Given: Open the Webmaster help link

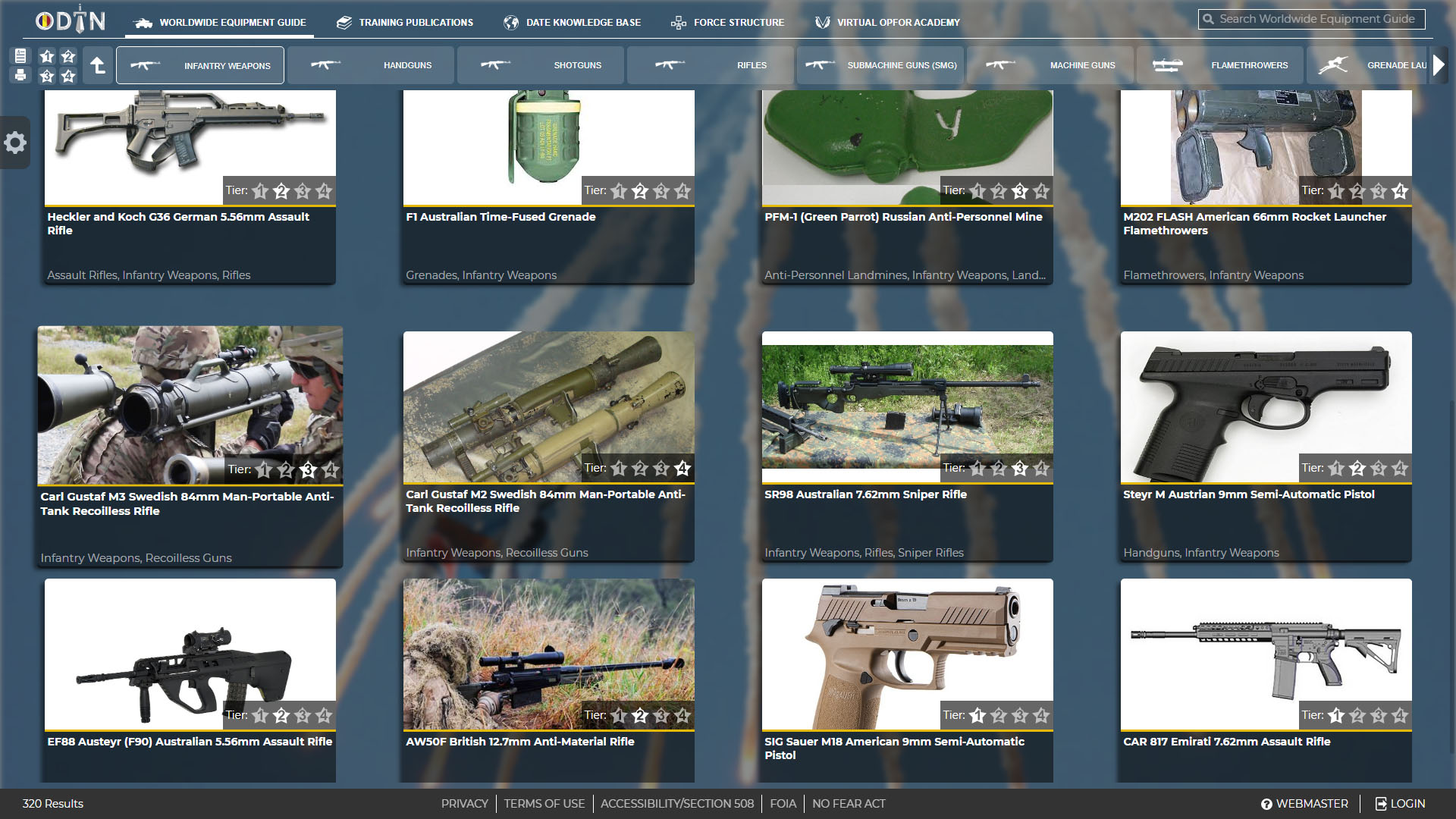Looking at the screenshot, I should pyautogui.click(x=1304, y=804).
